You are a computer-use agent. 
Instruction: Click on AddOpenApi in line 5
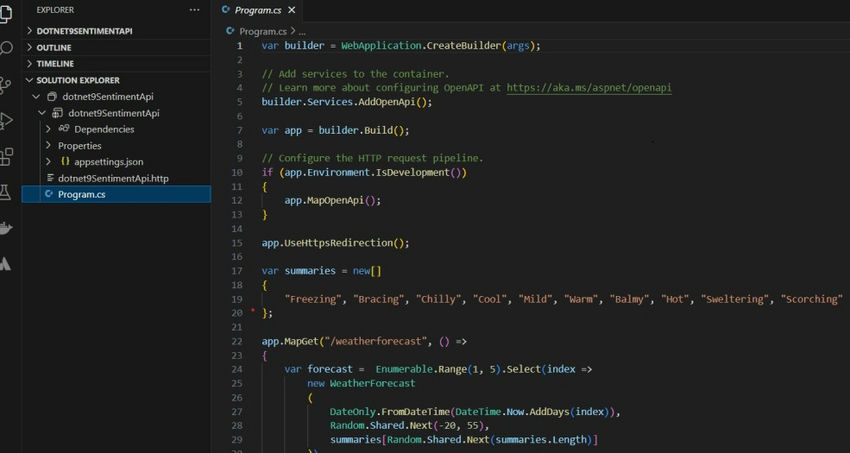click(388, 102)
